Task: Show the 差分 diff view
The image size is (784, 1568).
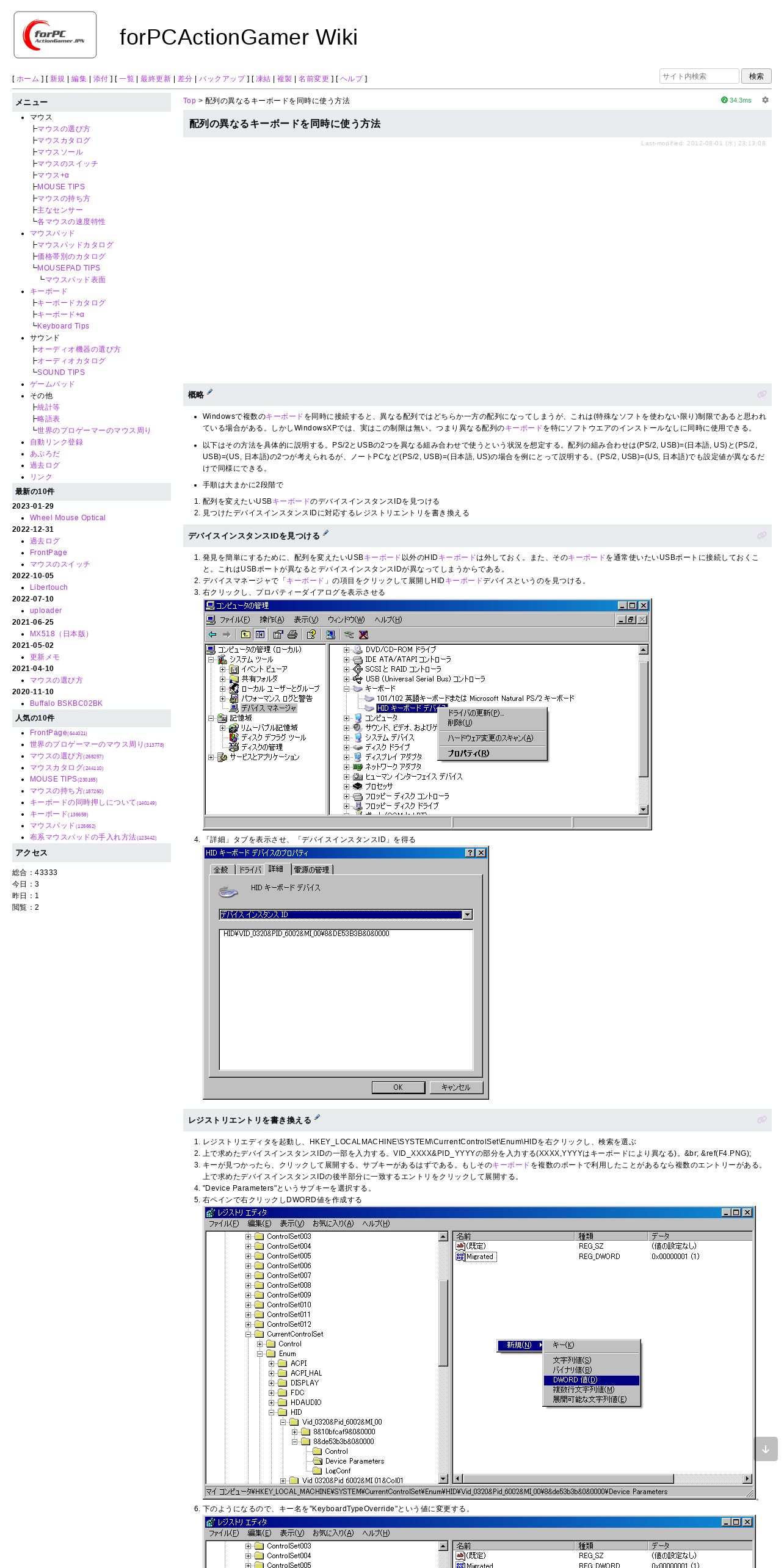Action: 185,79
